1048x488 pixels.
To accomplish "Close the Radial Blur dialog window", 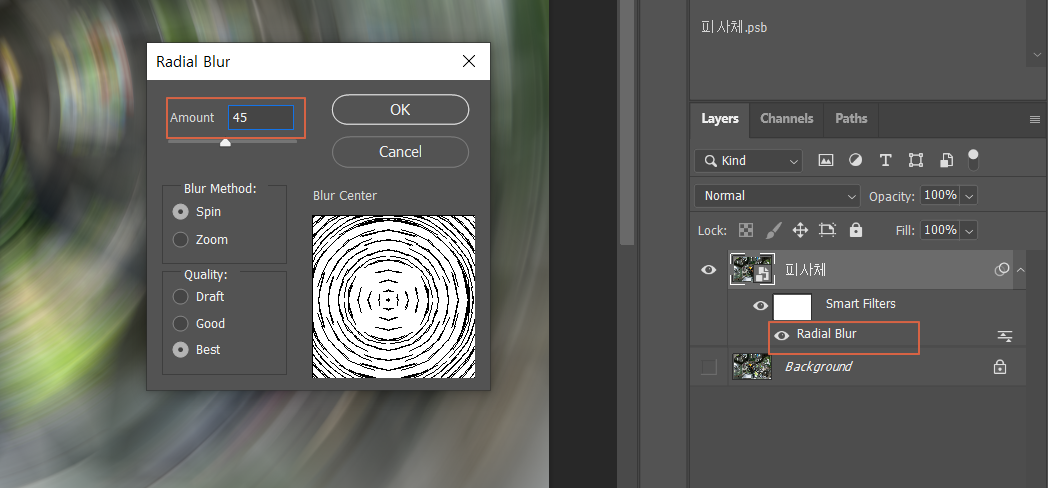I will (469, 62).
